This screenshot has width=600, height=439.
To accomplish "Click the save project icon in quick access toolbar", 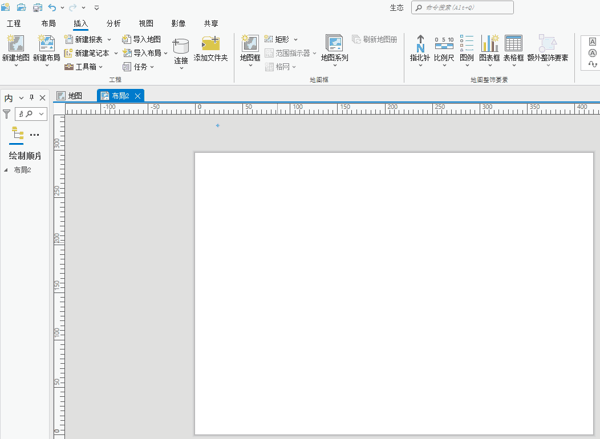I will click(x=38, y=7).
